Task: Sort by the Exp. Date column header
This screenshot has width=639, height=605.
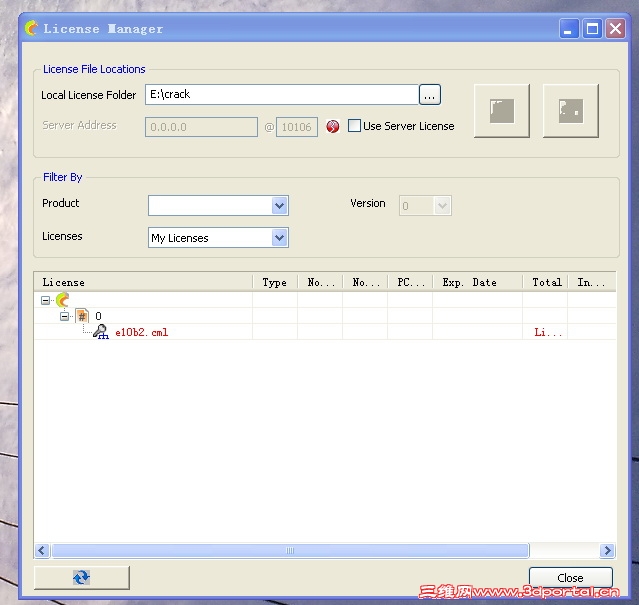Action: [x=478, y=282]
